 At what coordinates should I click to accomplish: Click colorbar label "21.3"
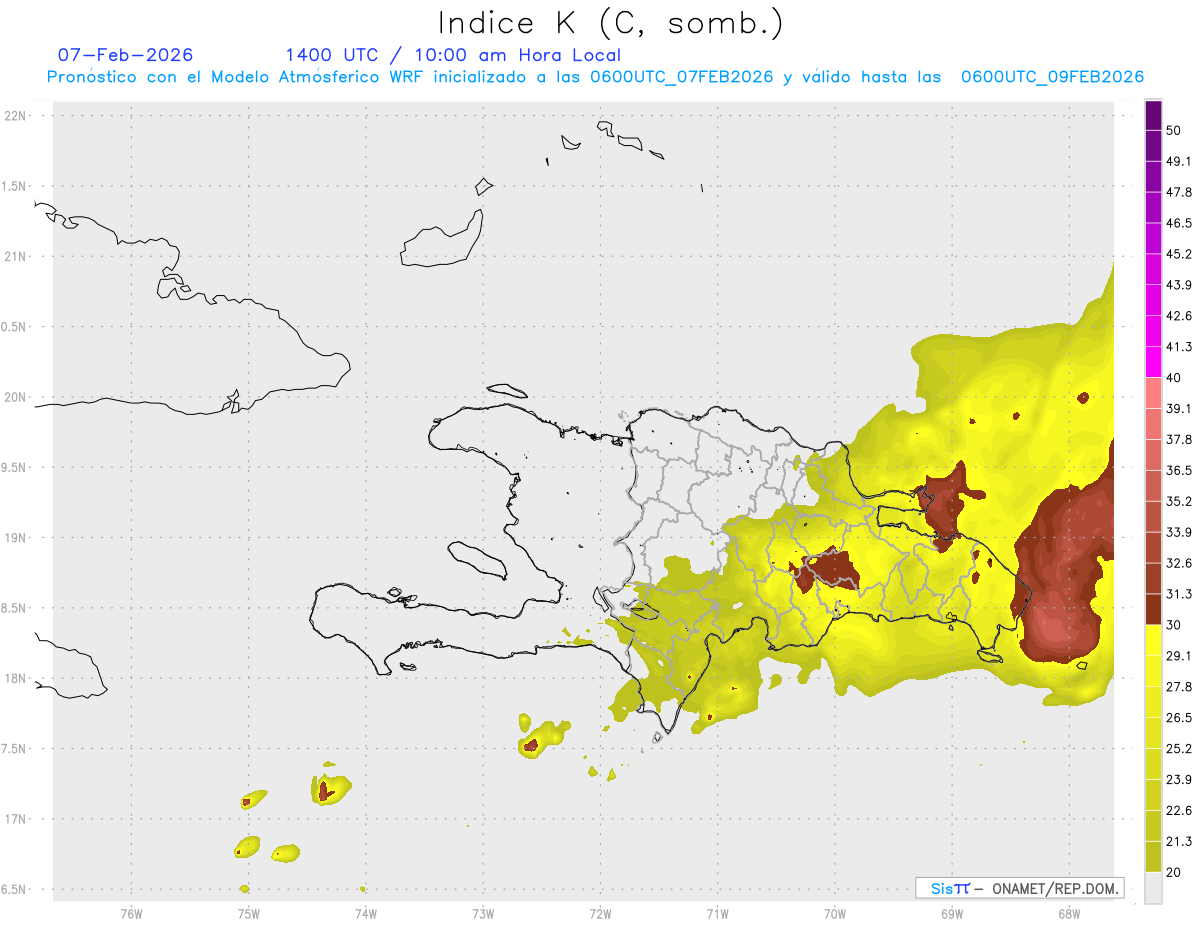1179,842
